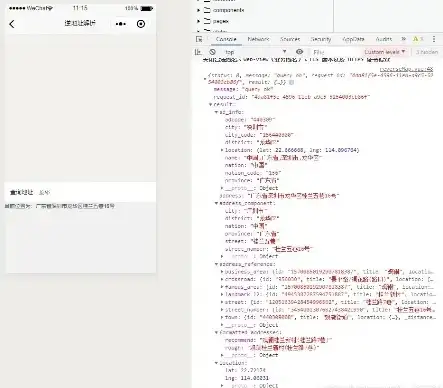Click the simulator page title text
Screen dimensions: 443x388
pos(80,23)
